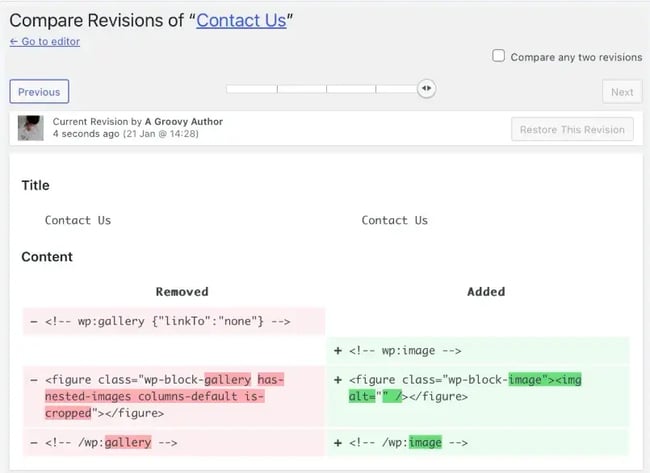Image resolution: width=650 pixels, height=473 pixels.
Task: Click the "4 seconds ago (21 Jan @ 14:28)" timestamp
Action: [126, 134]
